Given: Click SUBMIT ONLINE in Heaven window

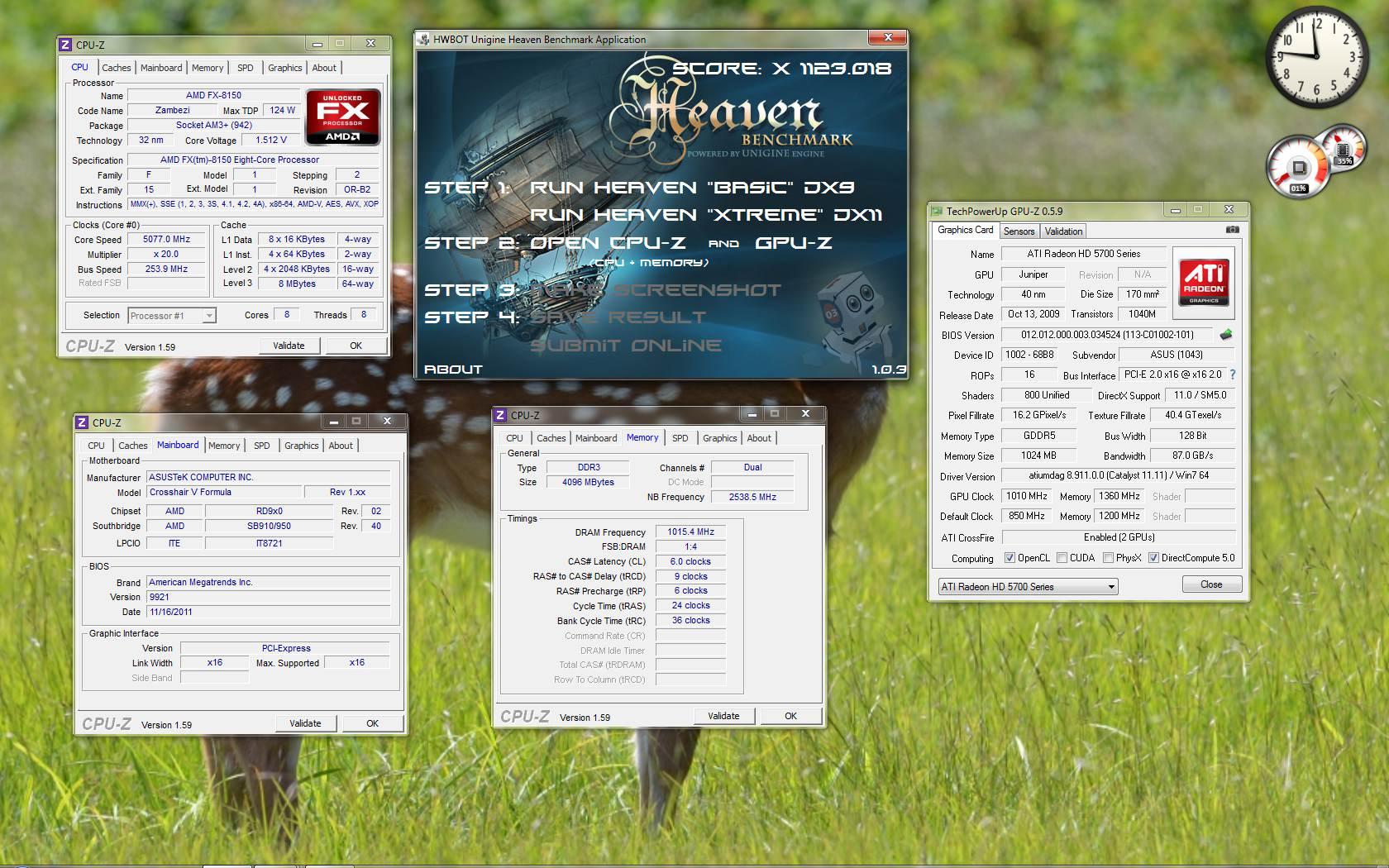Looking at the screenshot, I should [626, 346].
